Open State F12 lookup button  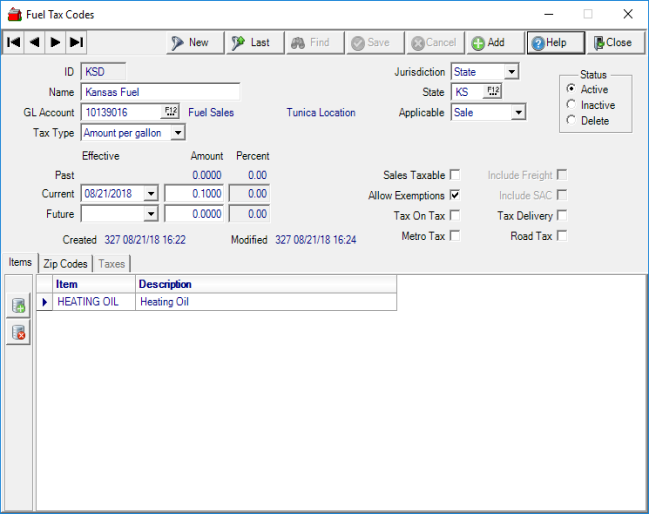(492, 92)
